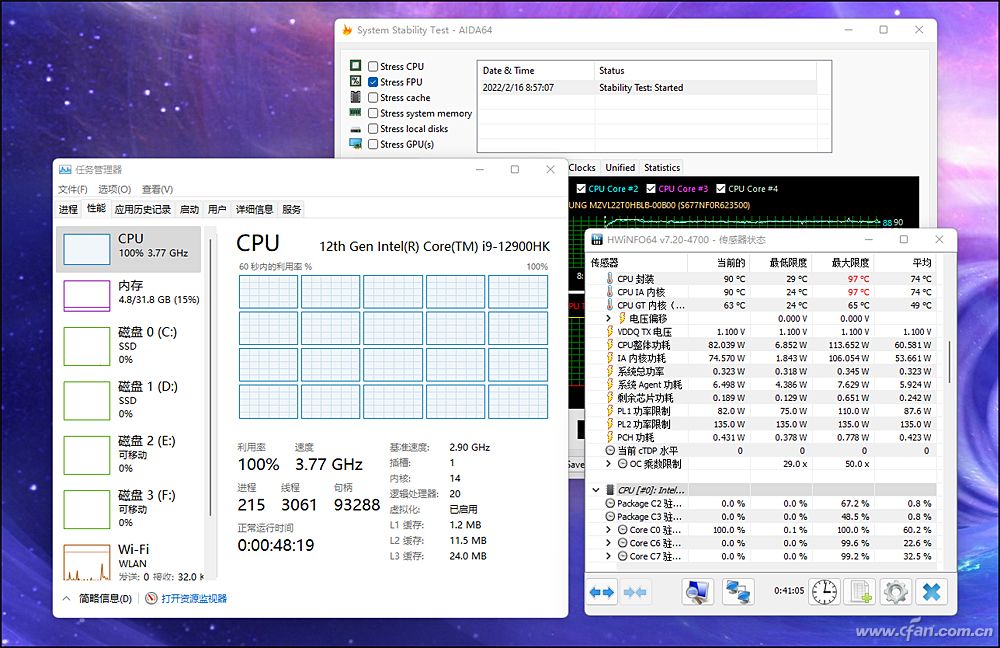
Task: Uncheck CPU Core #2 graph checkbox
Action: (581, 189)
